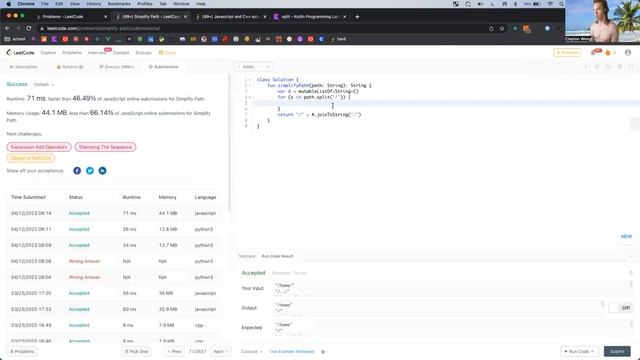The width and height of the screenshot is (640, 360).
Task: Expand the Console panel
Action: [251, 351]
